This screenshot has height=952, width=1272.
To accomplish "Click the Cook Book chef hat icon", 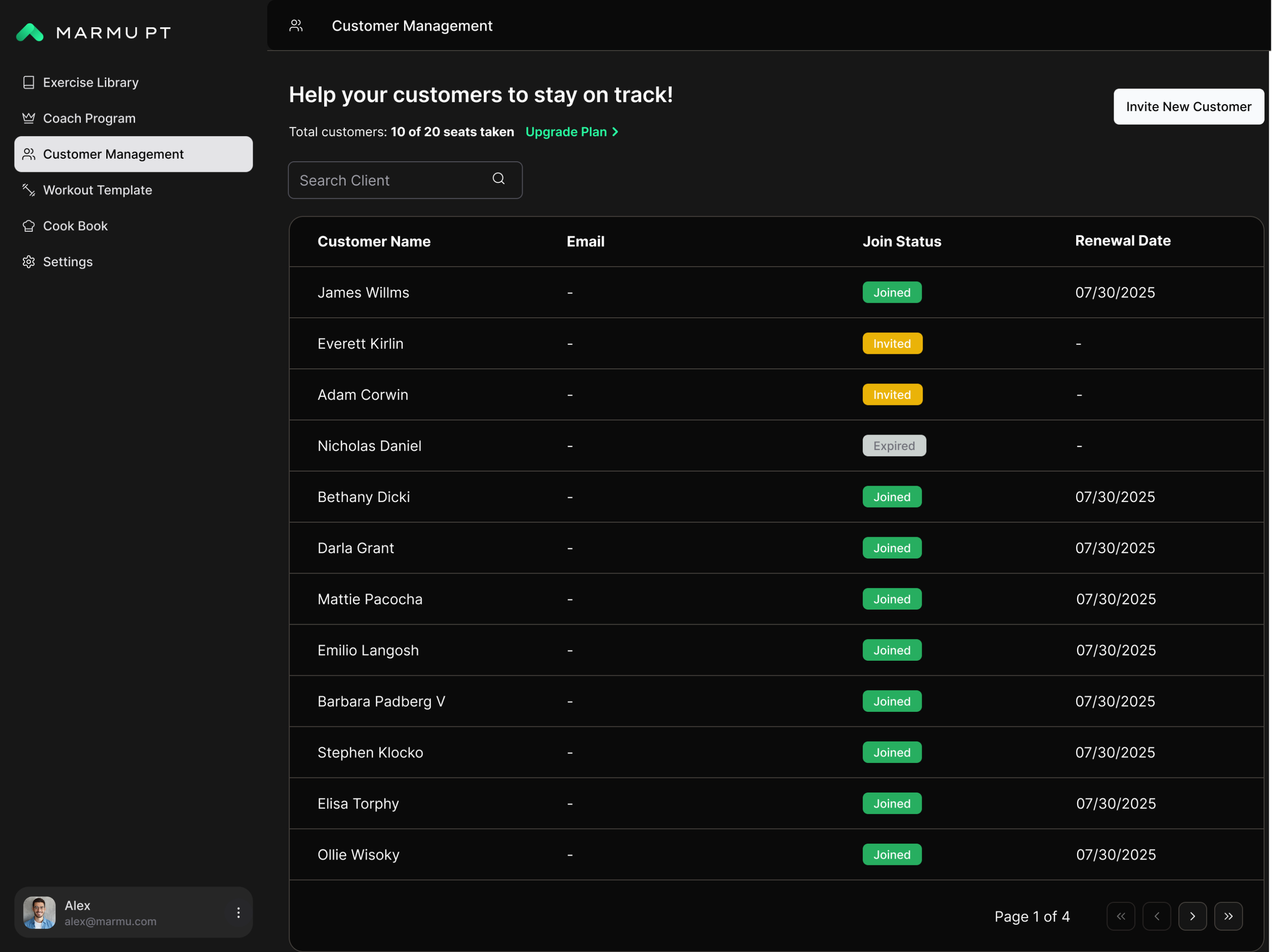I will [x=28, y=226].
